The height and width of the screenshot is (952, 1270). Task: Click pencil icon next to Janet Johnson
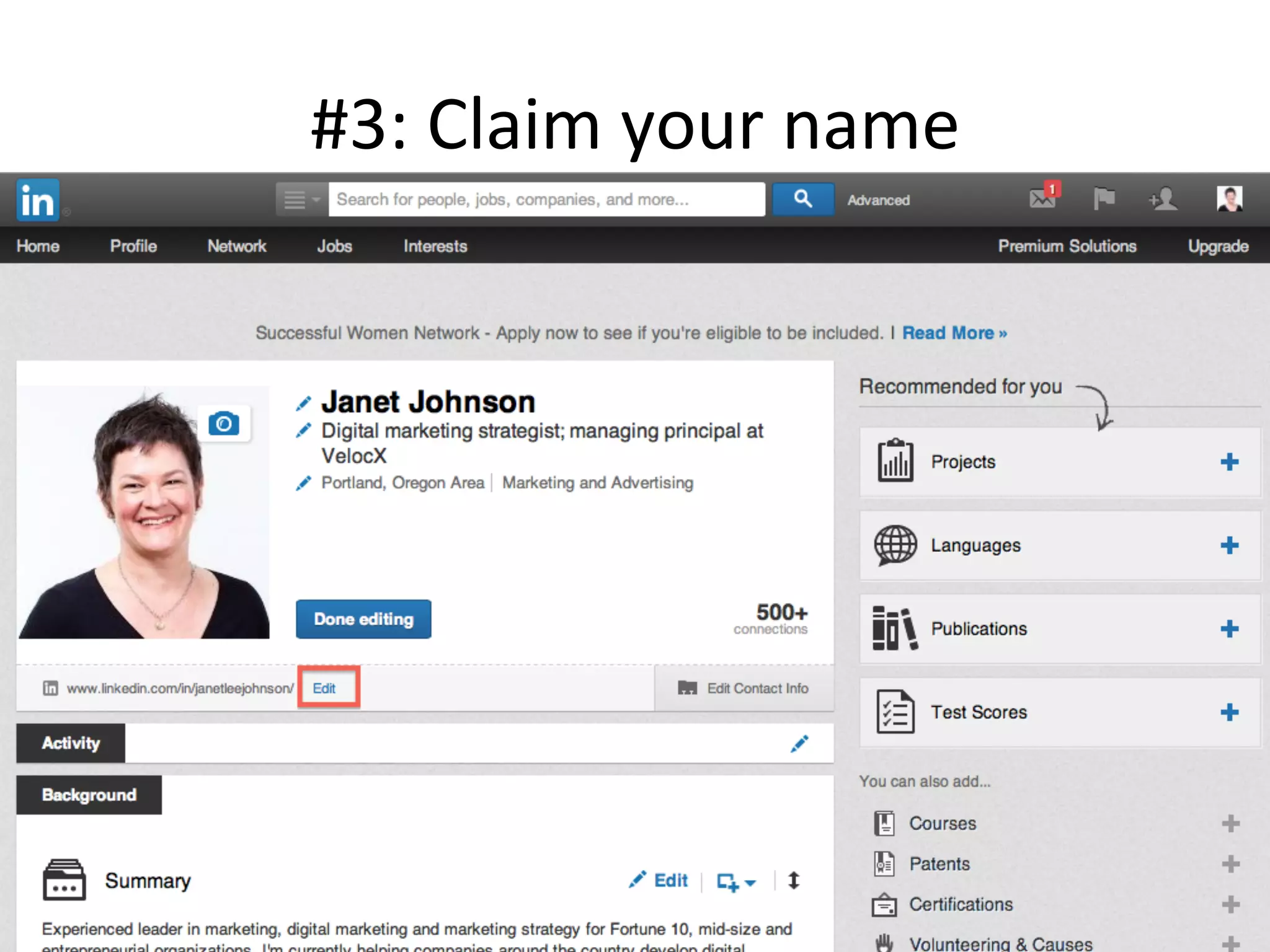tap(303, 403)
